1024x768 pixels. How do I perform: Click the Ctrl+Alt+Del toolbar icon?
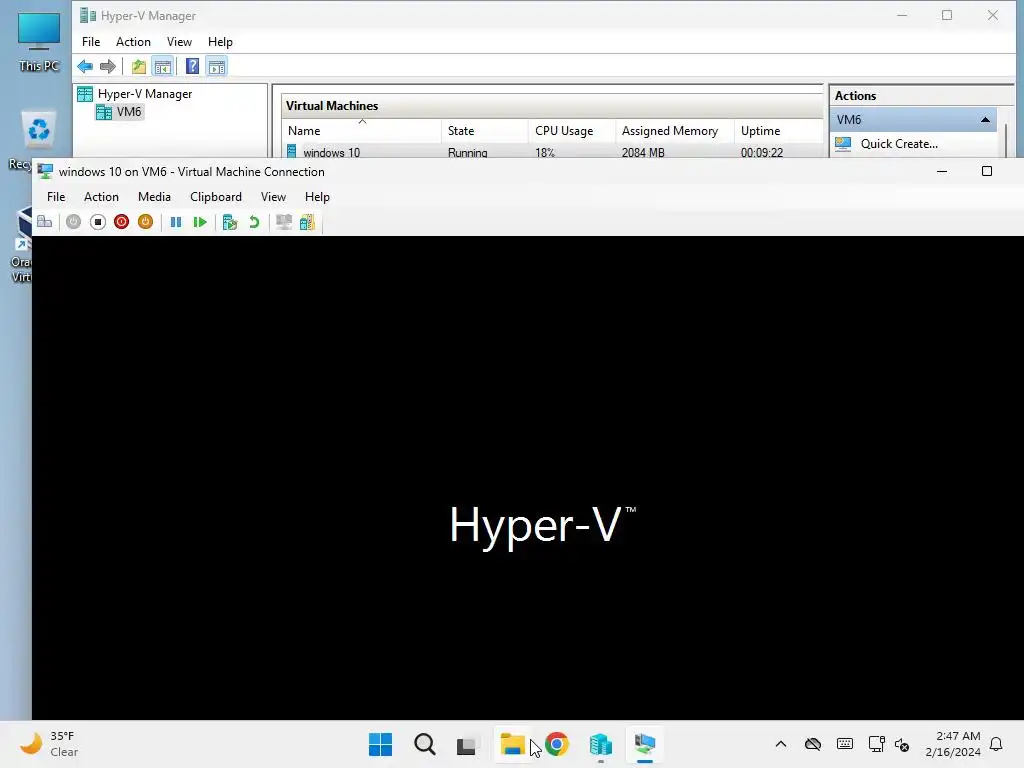[x=44, y=222]
